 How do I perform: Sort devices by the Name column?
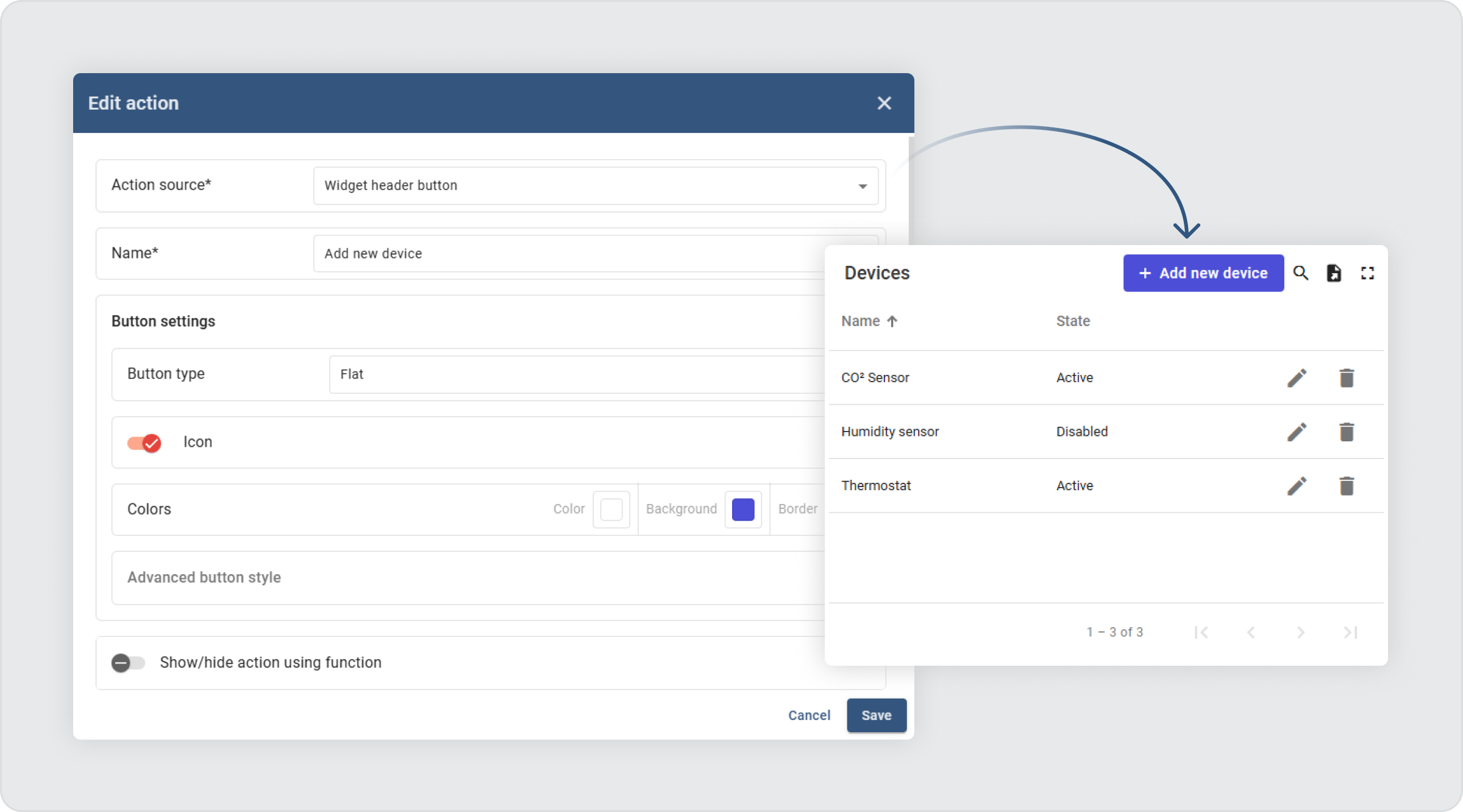pos(869,321)
